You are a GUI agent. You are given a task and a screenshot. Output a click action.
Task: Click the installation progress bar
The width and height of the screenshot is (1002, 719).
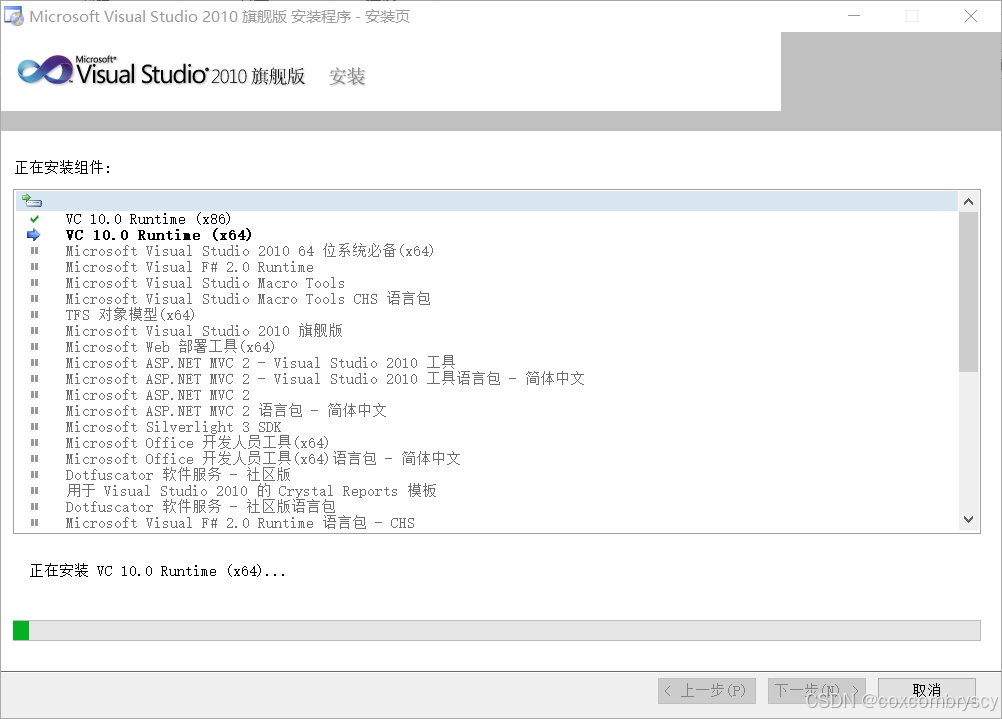pos(497,630)
